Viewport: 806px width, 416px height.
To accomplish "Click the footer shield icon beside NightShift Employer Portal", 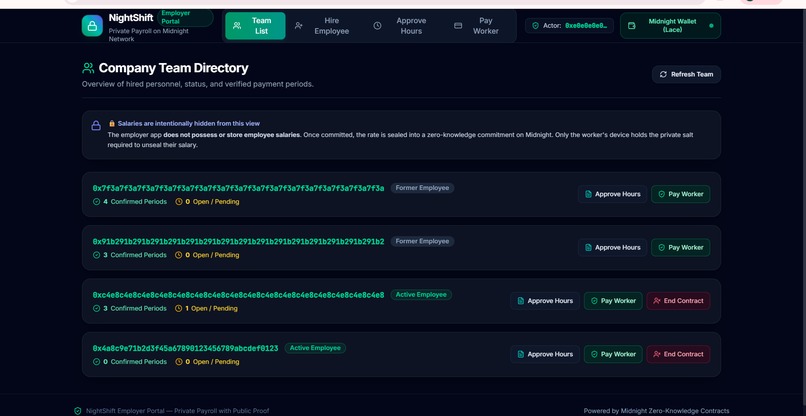I will 78,411.
